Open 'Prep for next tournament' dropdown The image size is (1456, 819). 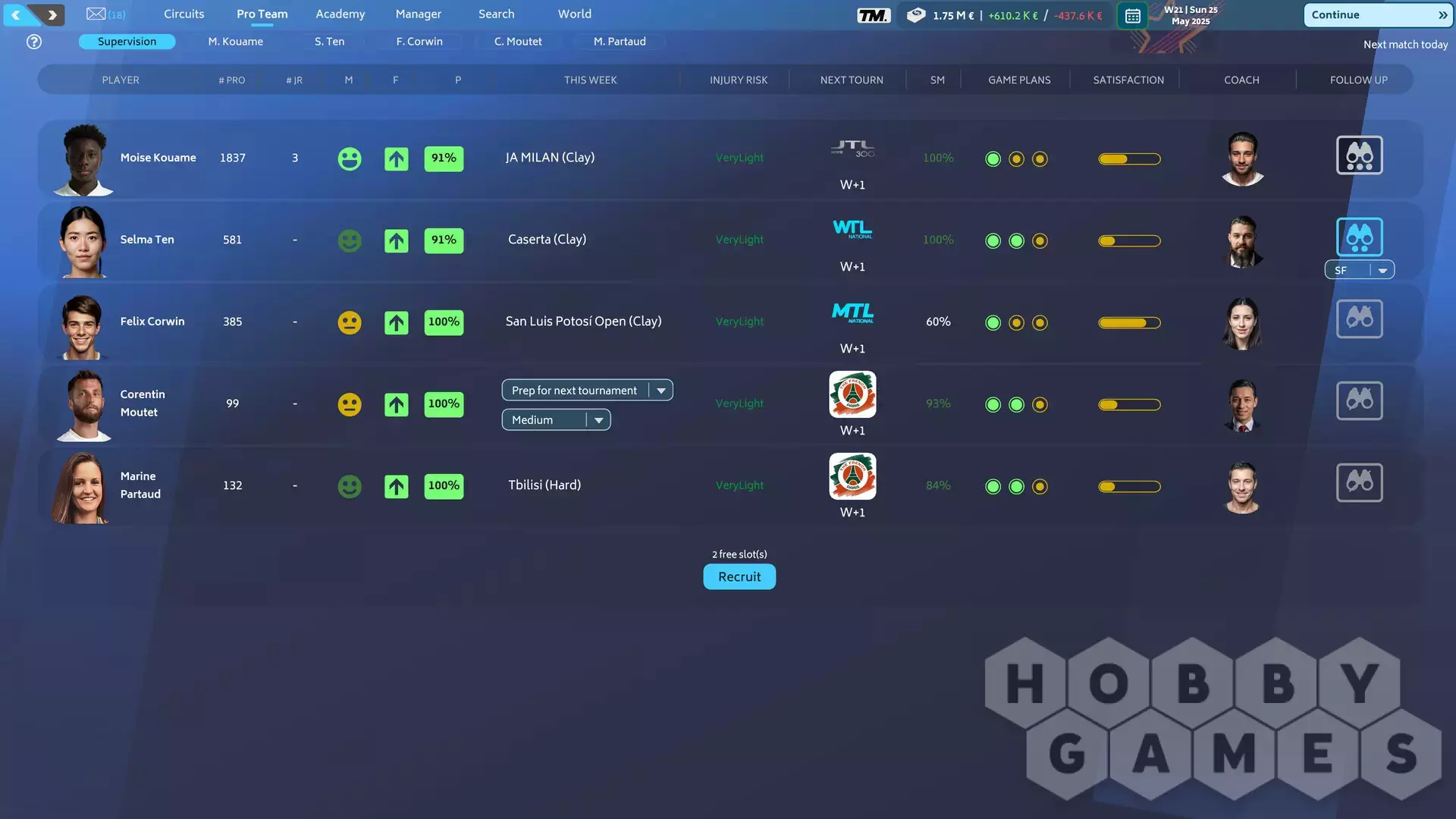587,391
